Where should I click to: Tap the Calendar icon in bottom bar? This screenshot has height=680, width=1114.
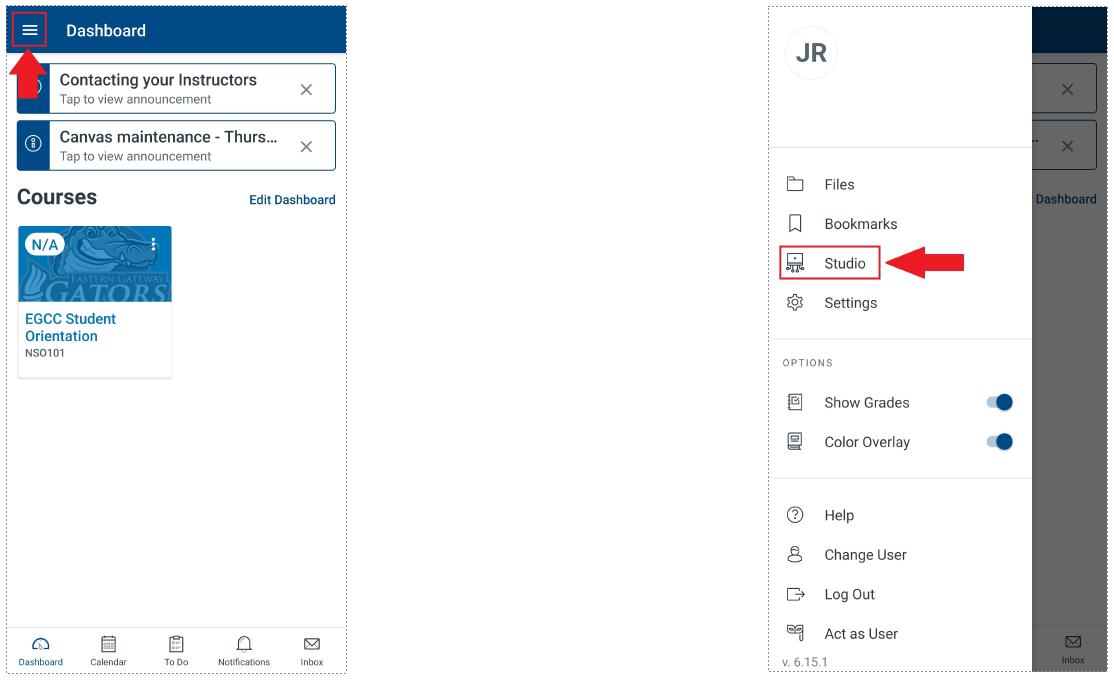coord(108,645)
